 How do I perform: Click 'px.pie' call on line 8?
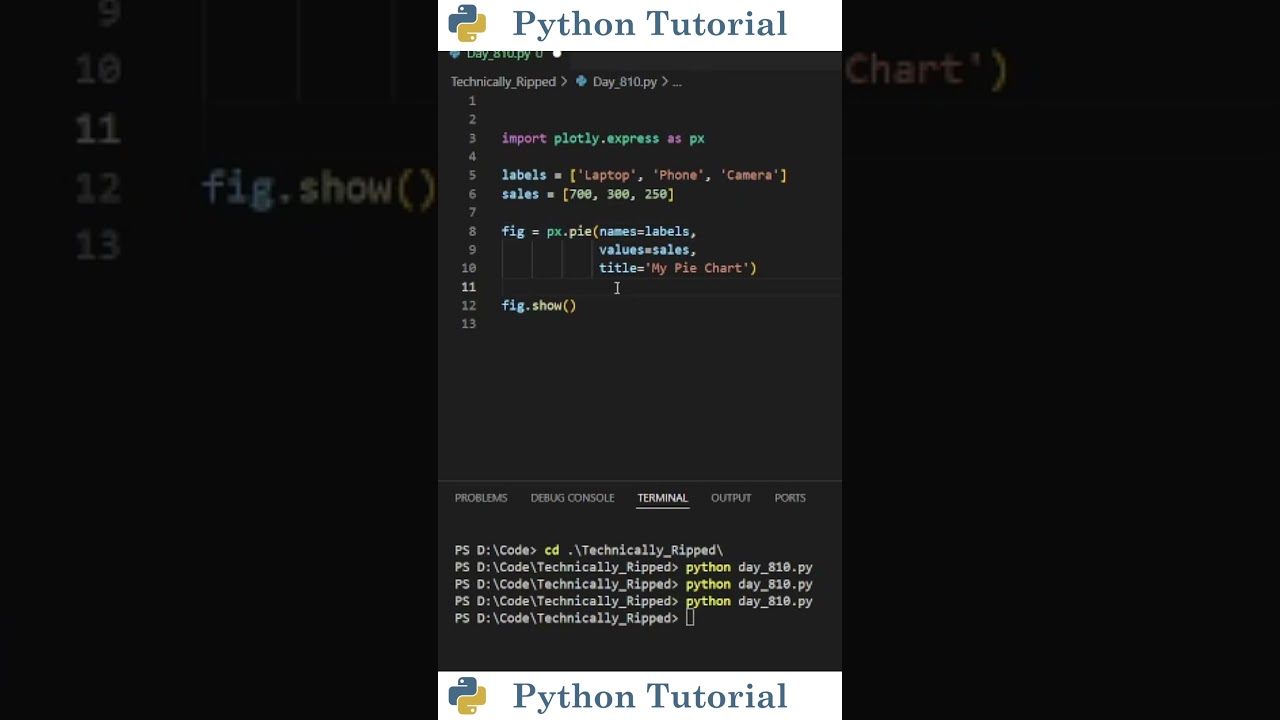570,232
